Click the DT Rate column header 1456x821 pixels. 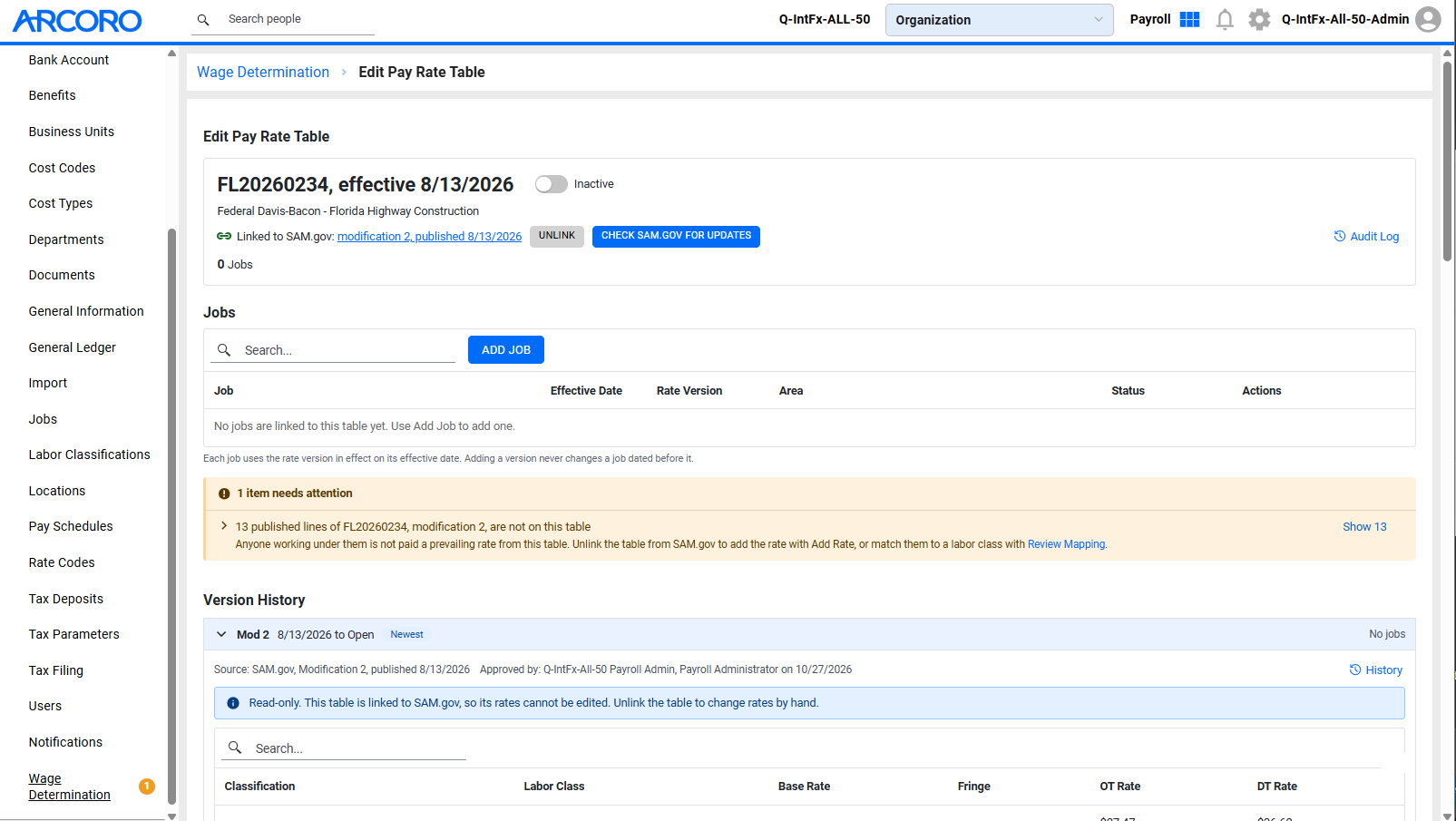1277,787
